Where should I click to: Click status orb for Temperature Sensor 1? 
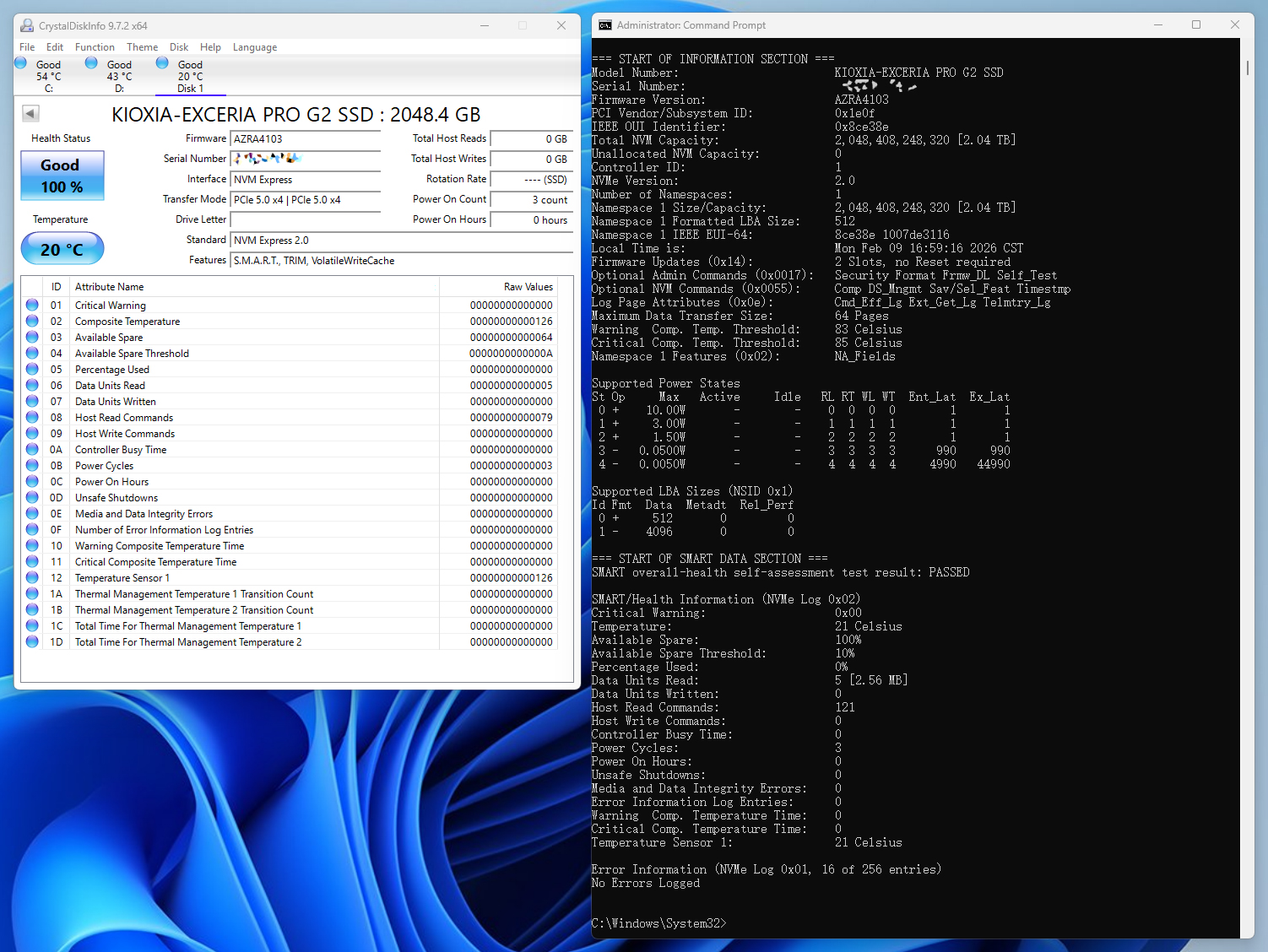point(32,577)
